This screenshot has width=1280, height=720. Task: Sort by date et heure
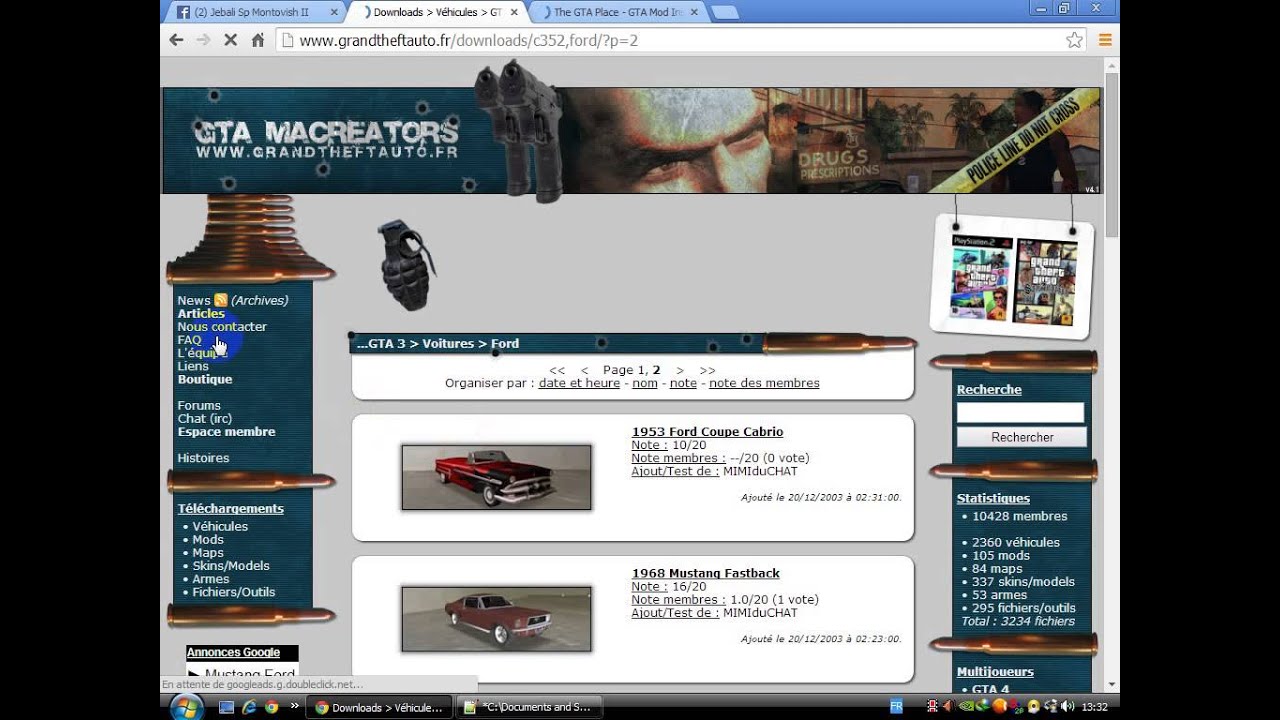pyautogui.click(x=579, y=383)
